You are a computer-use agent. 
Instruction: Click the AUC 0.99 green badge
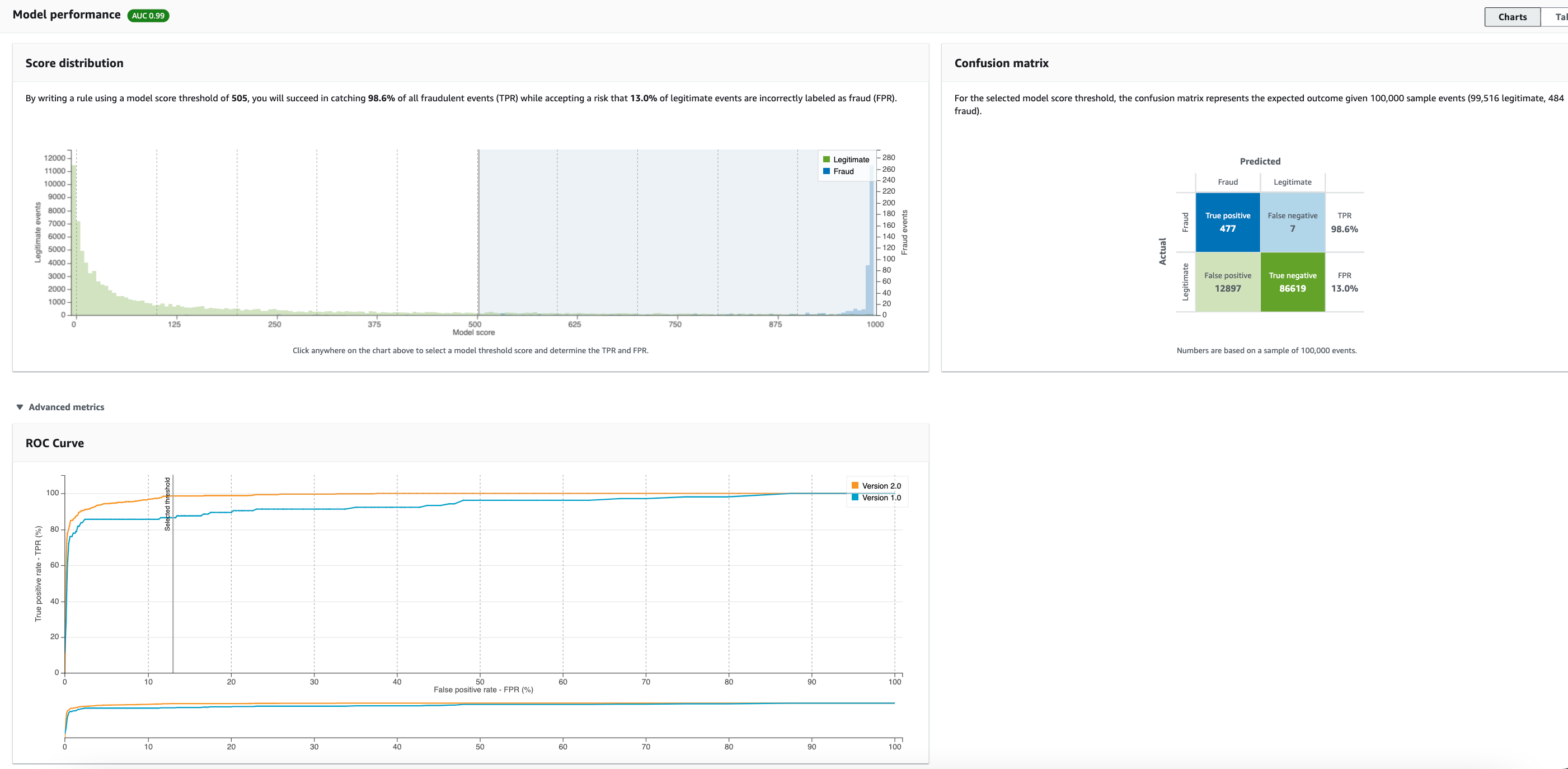tap(148, 15)
